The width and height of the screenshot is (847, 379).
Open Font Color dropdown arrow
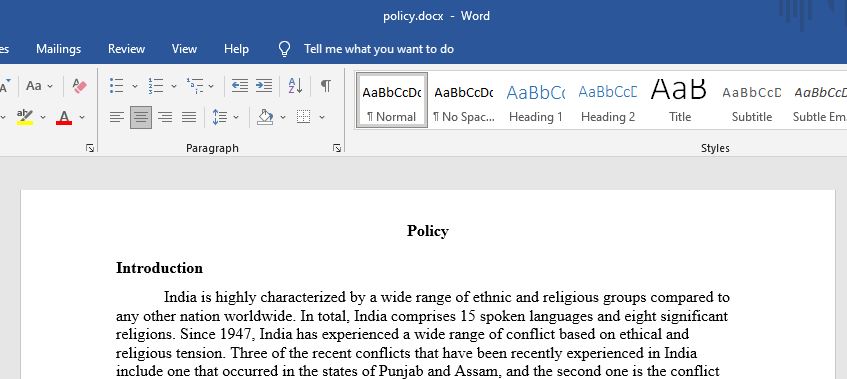(x=82, y=117)
